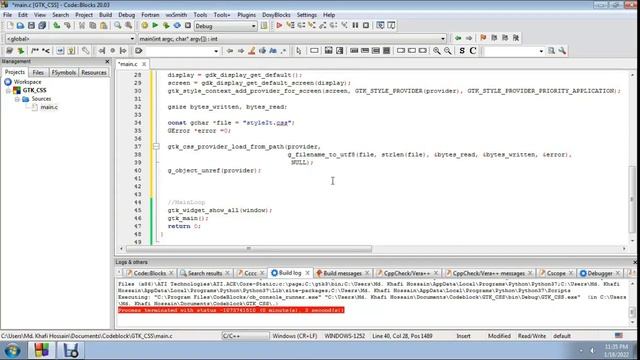Open function list main() dropdown
640x360 pixels.
(x=292, y=38)
